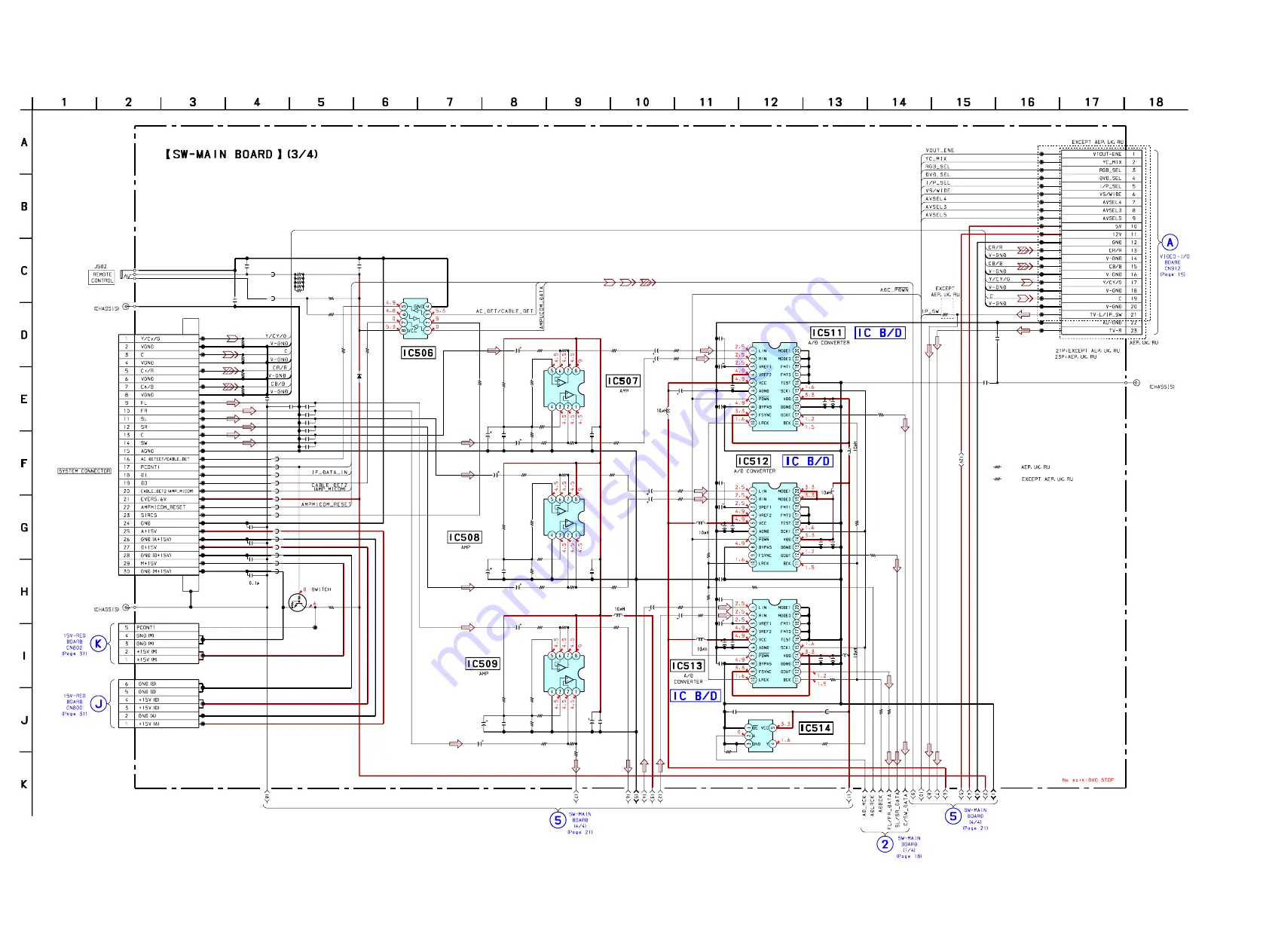Click the TV-L/IP_SW pin 21 row

coord(1100,315)
